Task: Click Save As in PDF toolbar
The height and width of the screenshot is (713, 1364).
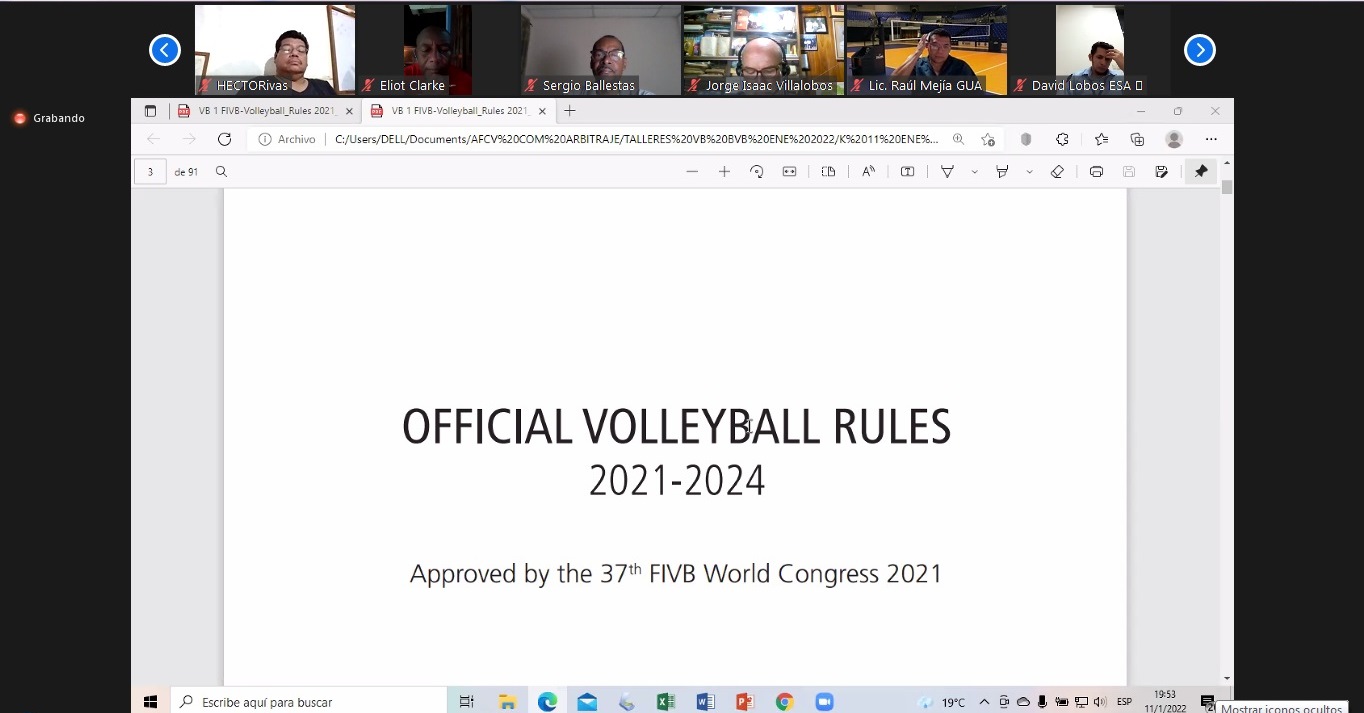Action: (x=1161, y=172)
